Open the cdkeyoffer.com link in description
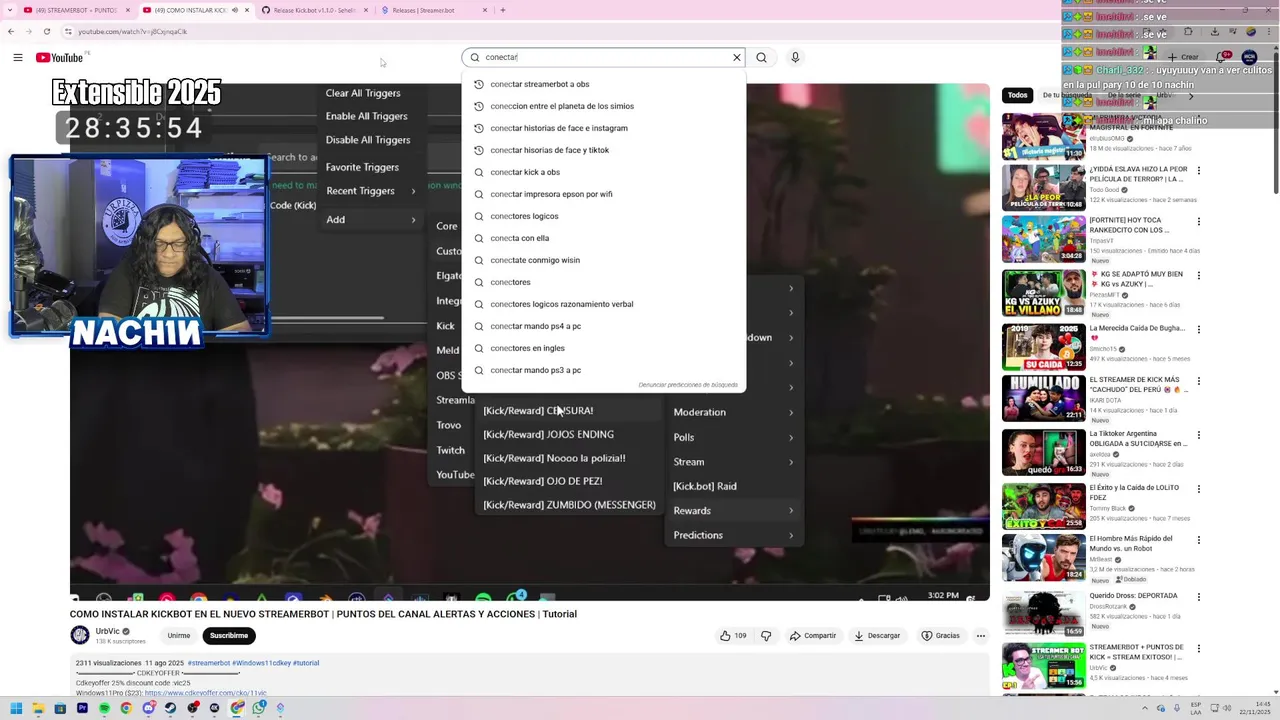Screen dimensions: 1280x720 (205, 693)
